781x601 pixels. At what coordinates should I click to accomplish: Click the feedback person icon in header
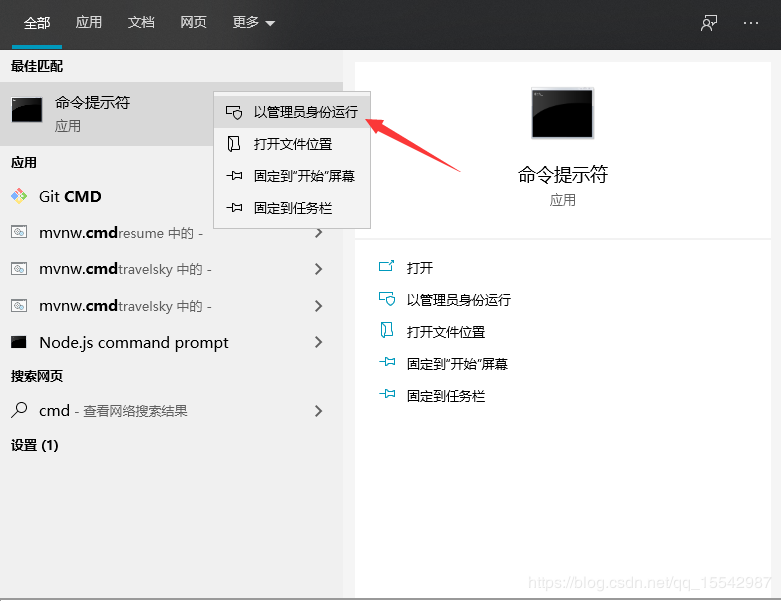pos(709,23)
